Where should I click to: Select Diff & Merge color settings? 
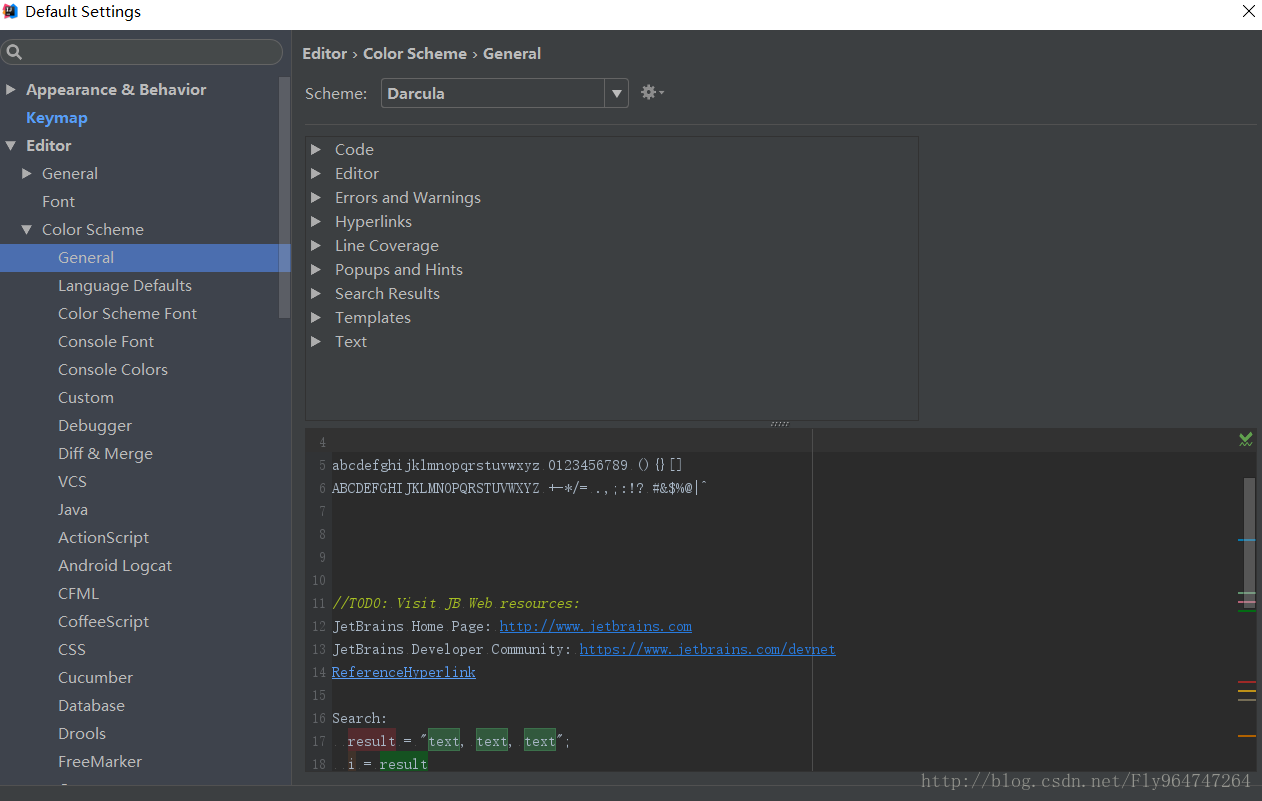(105, 453)
